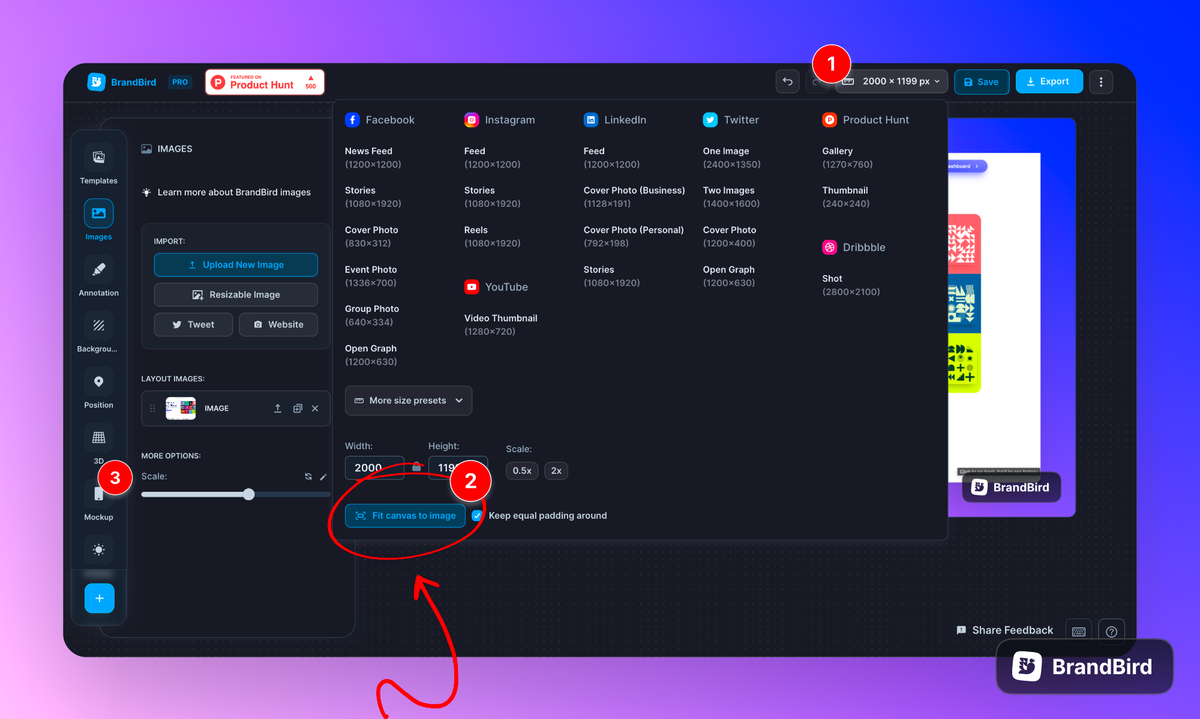Remove the IMAGE layout item
The width and height of the screenshot is (1200, 719).
pyautogui.click(x=315, y=409)
